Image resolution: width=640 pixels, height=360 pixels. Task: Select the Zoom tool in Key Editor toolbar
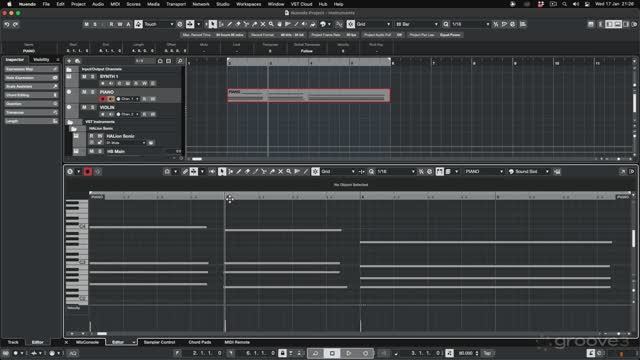(x=289, y=171)
